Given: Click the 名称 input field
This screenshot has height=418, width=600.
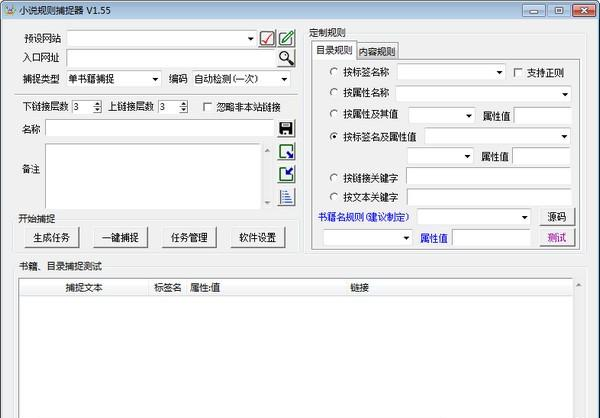Looking at the screenshot, I should coord(160,128).
